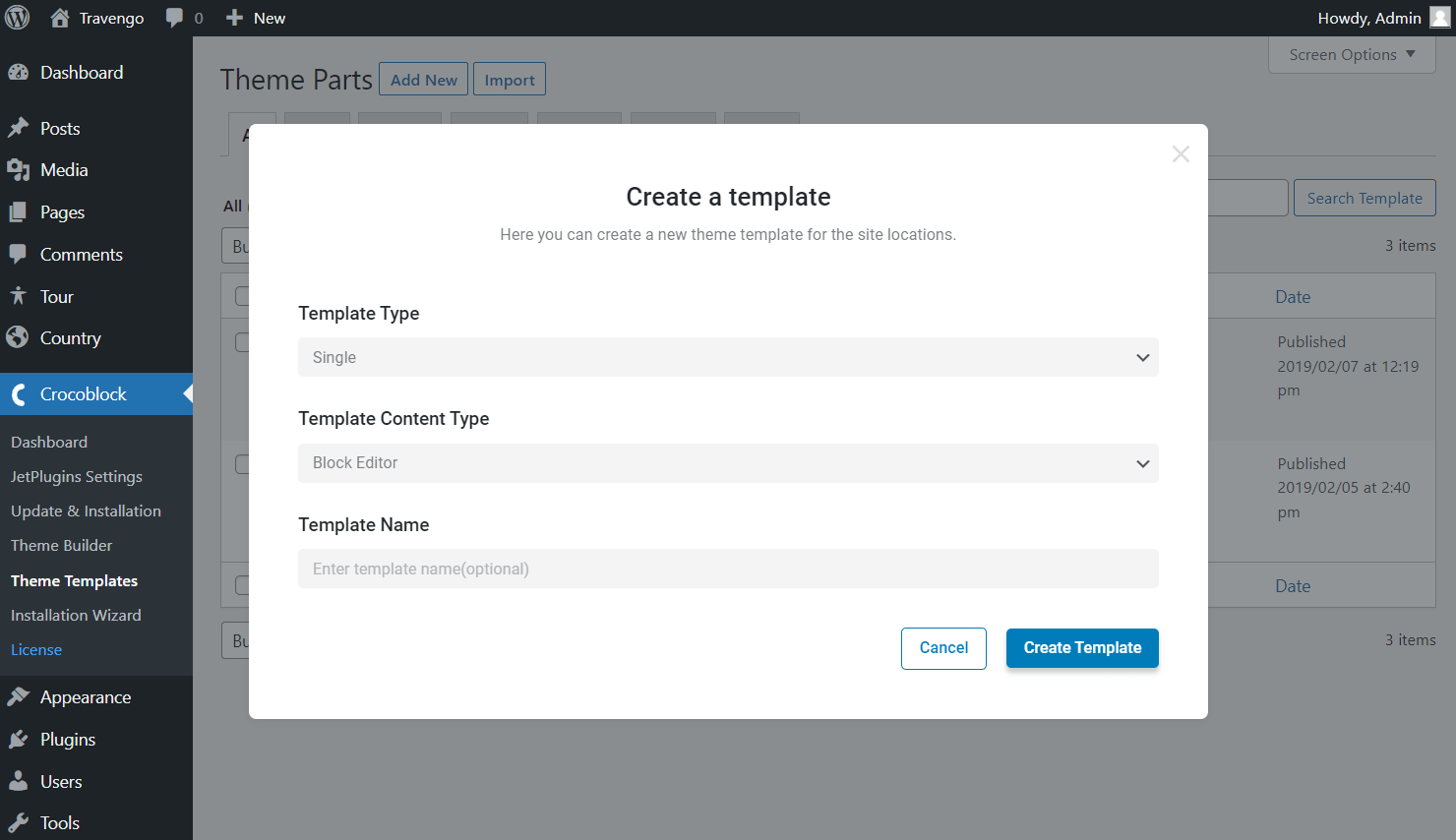Viewport: 1456px width, 840px height.
Task: Open Theme Templates submenu item
Action: [74, 581]
